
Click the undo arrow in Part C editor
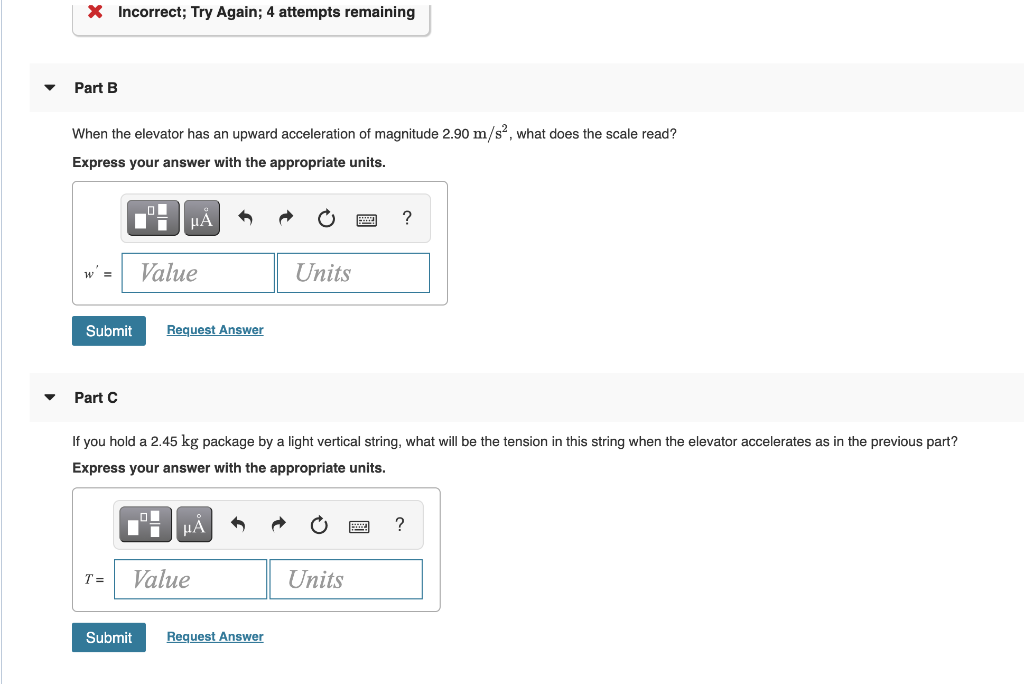coord(238,524)
